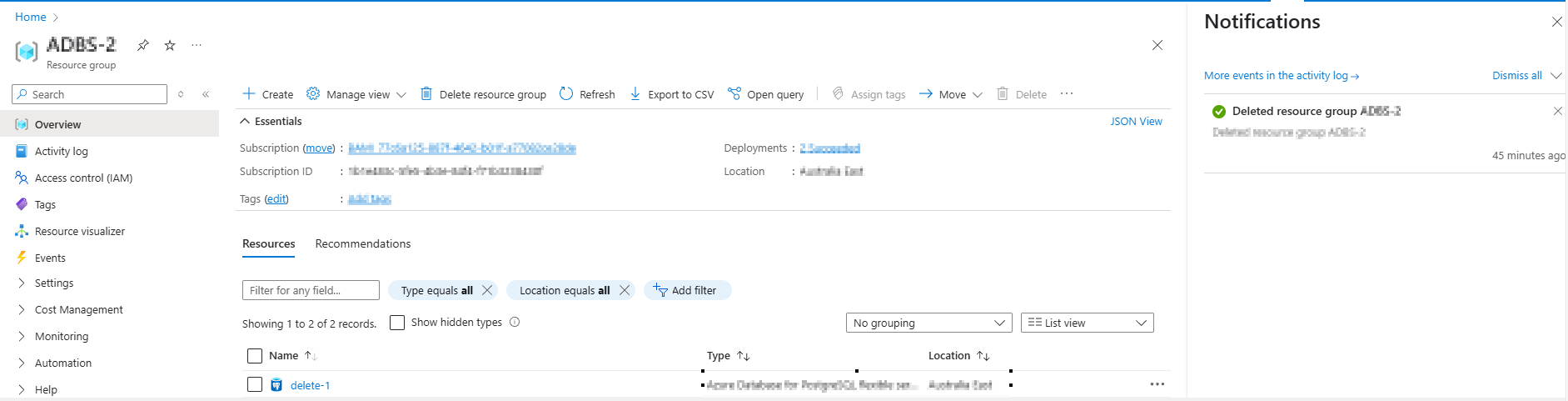The image size is (1568, 401).
Task: Click the Manage view gear icon
Action: pyautogui.click(x=313, y=93)
